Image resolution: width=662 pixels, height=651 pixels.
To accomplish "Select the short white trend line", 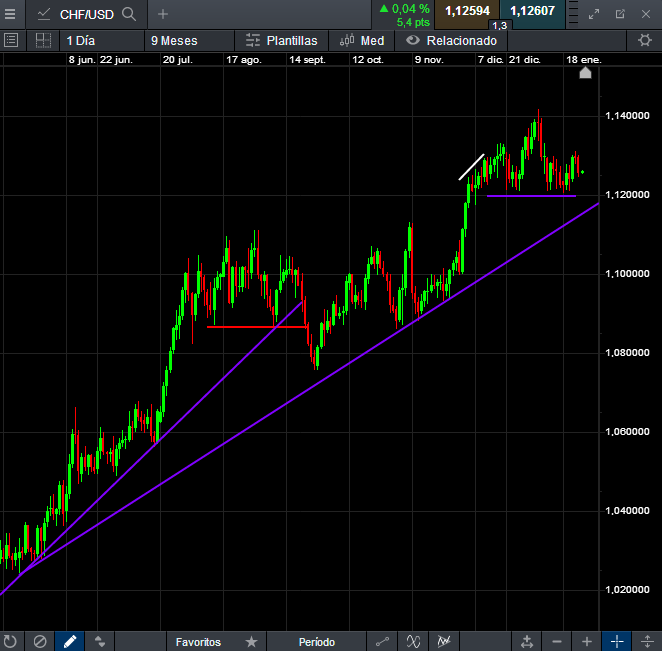I will tap(471, 167).
